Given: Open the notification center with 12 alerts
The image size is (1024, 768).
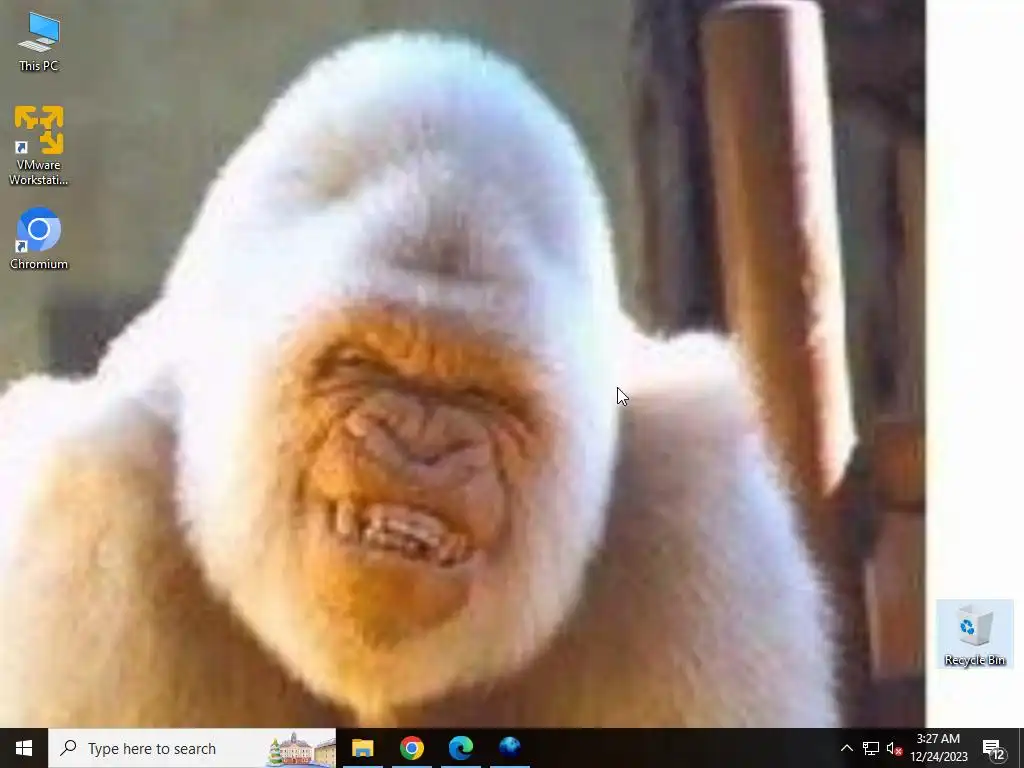Looking at the screenshot, I should [x=993, y=748].
